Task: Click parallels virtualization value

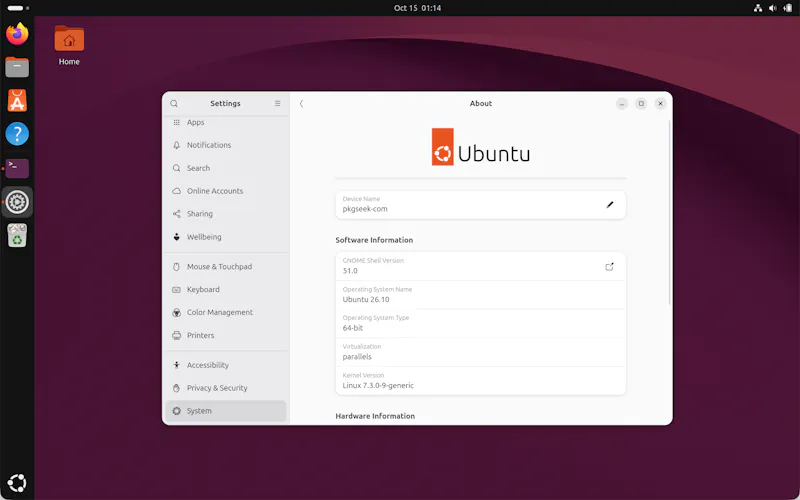Action: (x=357, y=357)
